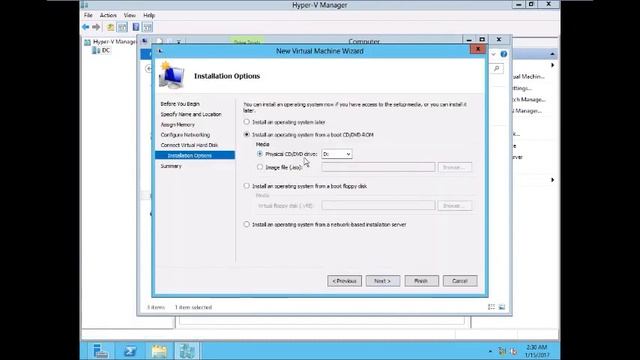The width and height of the screenshot is (640, 360).
Task: Click the search magnifier in Computer window
Action: click(497, 69)
